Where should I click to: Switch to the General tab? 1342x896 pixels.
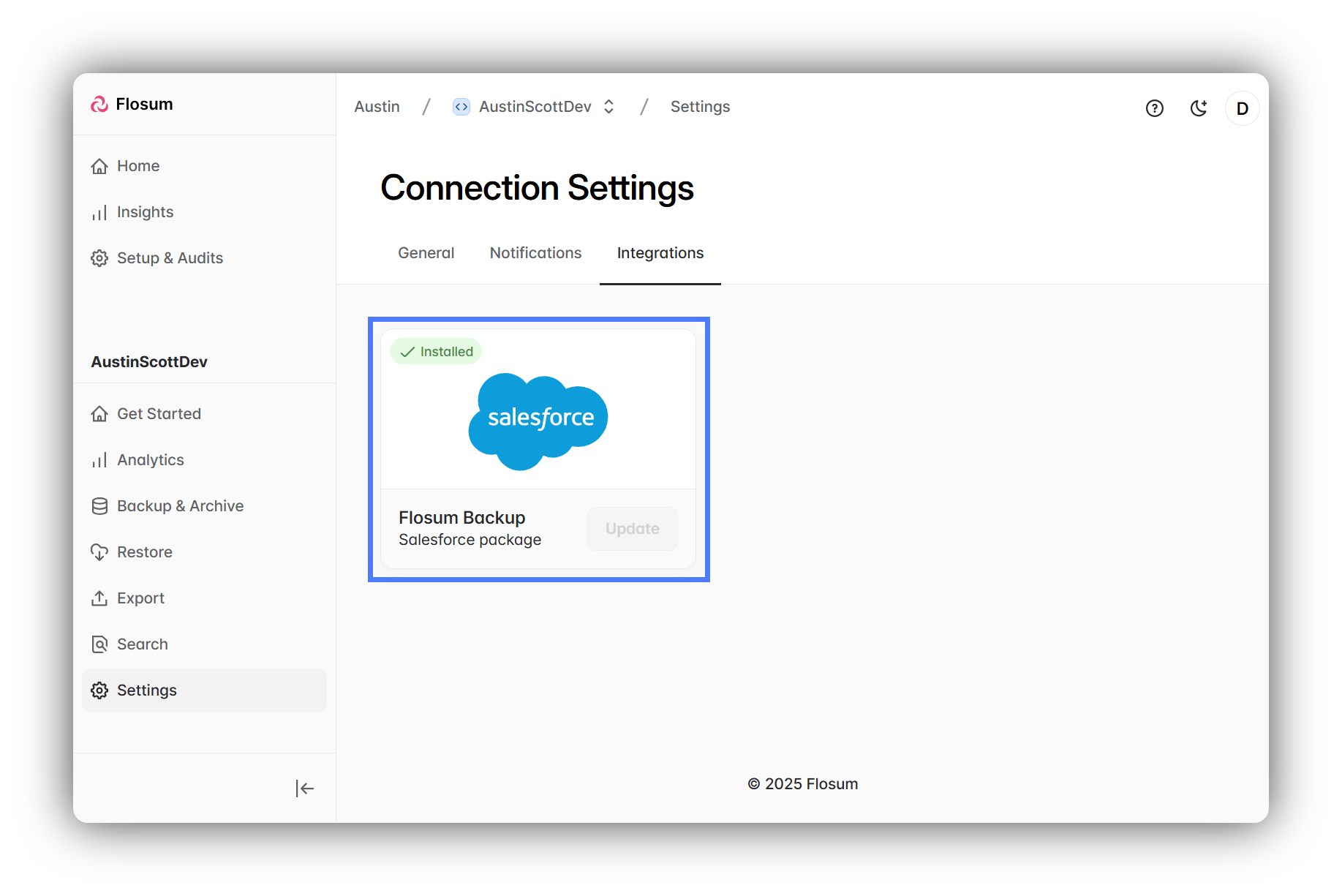click(426, 253)
